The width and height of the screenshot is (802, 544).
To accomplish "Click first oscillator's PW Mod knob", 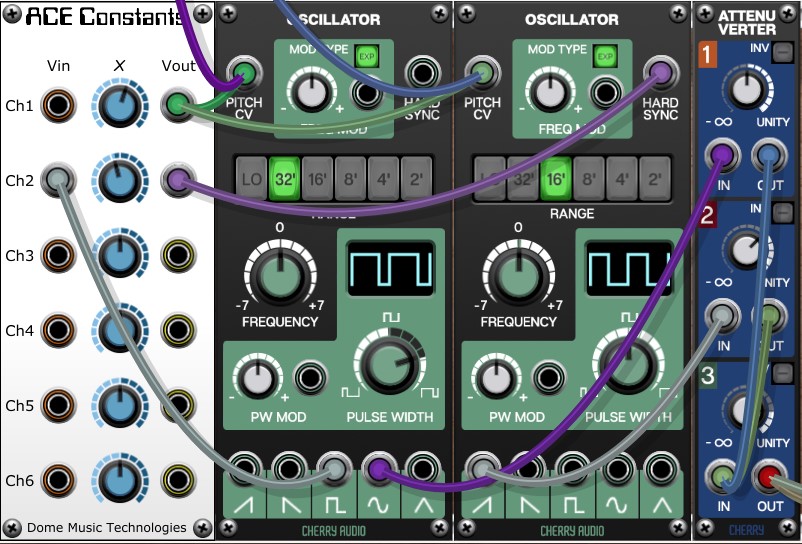I will pos(257,379).
